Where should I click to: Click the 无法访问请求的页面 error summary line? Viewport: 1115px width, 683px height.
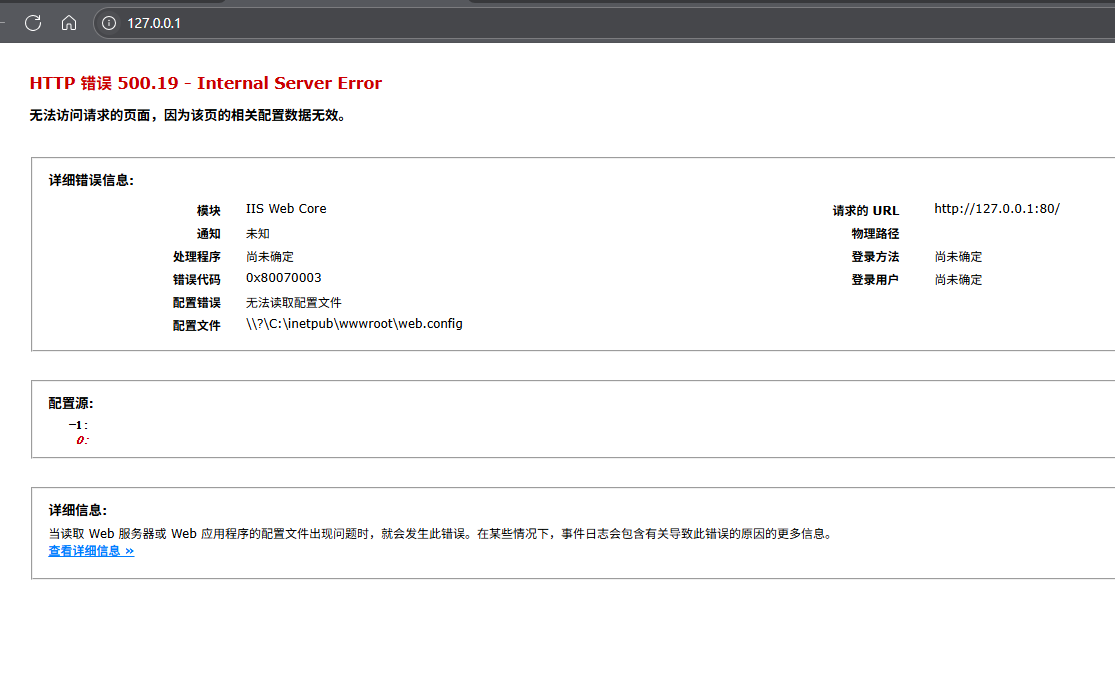pyautogui.click(x=188, y=116)
